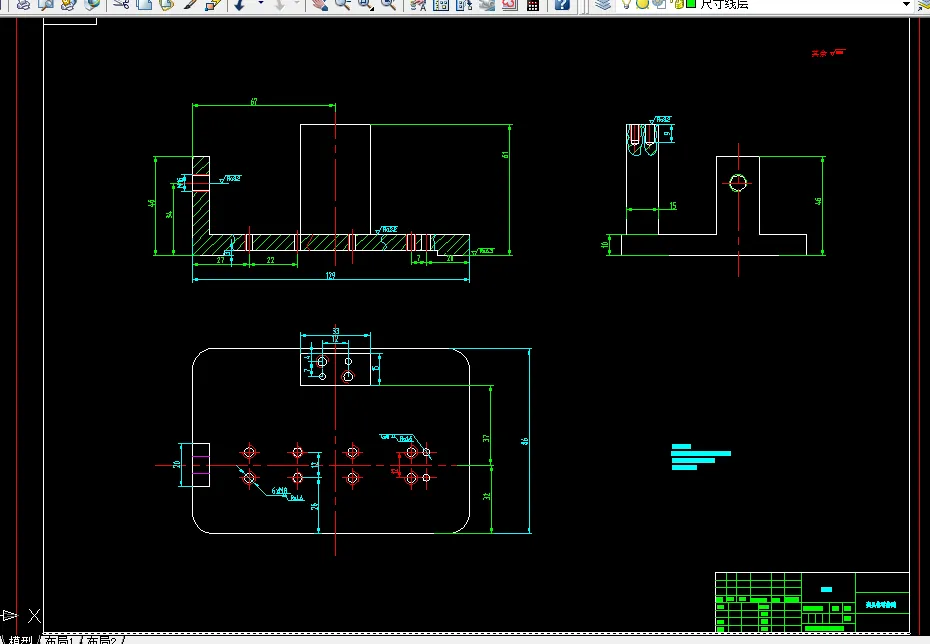Select the Match Properties brush tool
The width and height of the screenshot is (930, 644).
point(190,4)
